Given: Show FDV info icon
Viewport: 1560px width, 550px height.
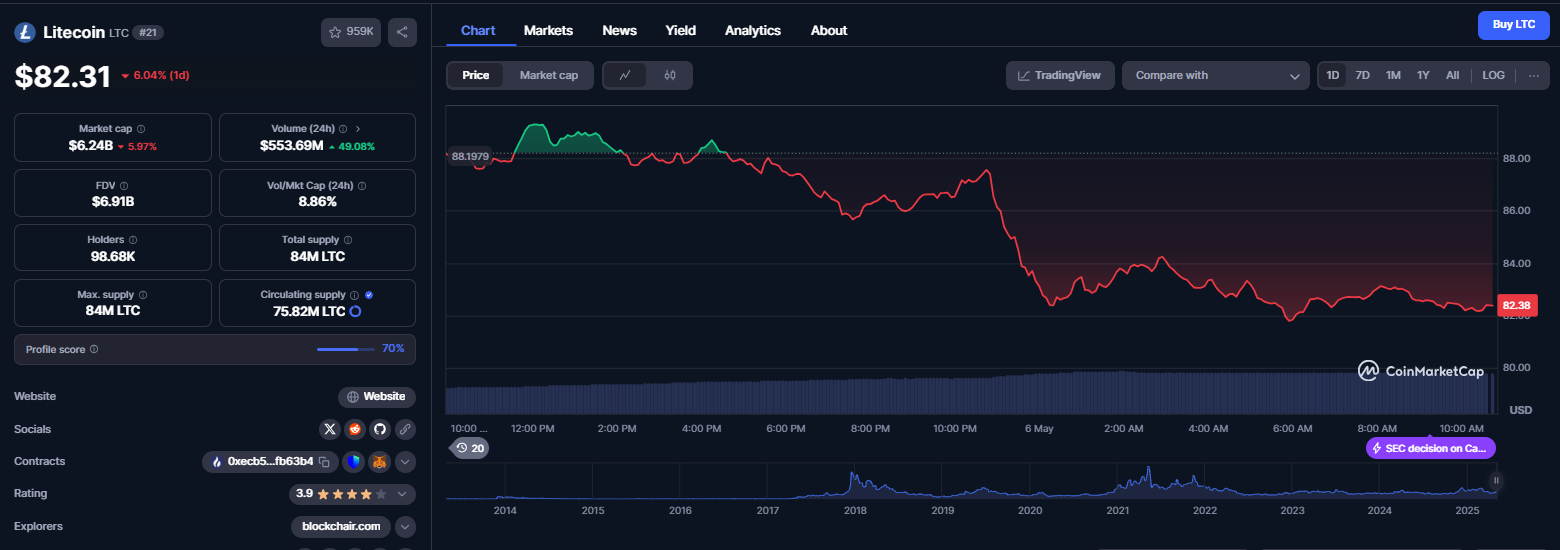Looking at the screenshot, I should point(124,185).
